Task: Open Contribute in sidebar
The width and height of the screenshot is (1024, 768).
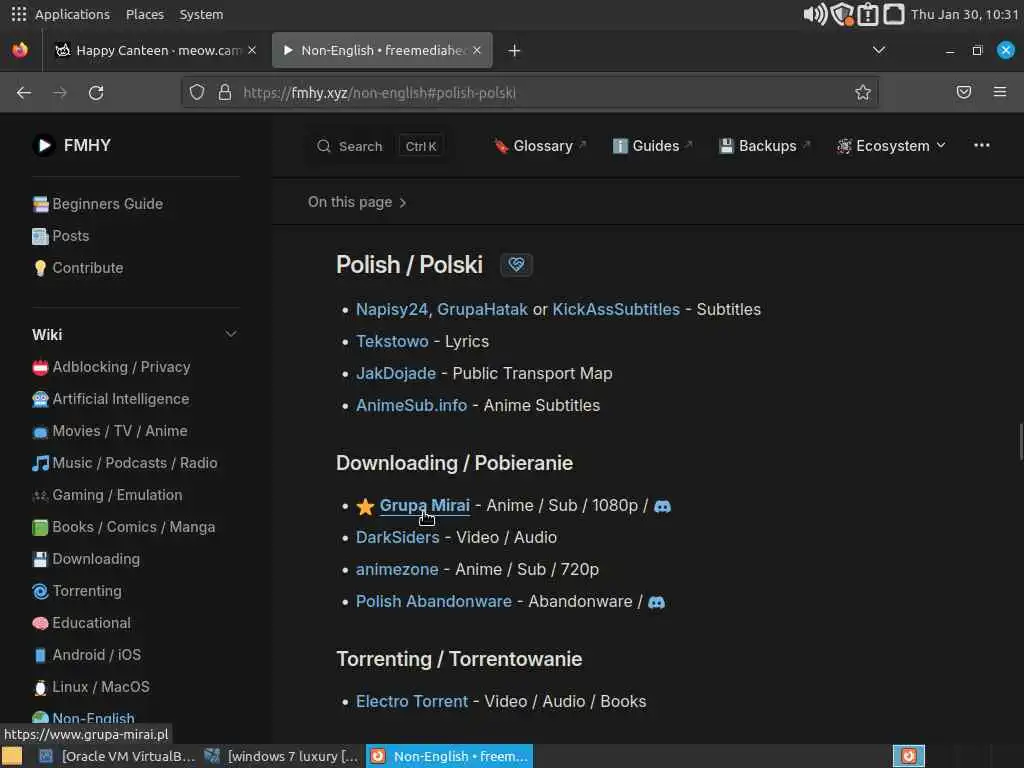Action: 78,268
